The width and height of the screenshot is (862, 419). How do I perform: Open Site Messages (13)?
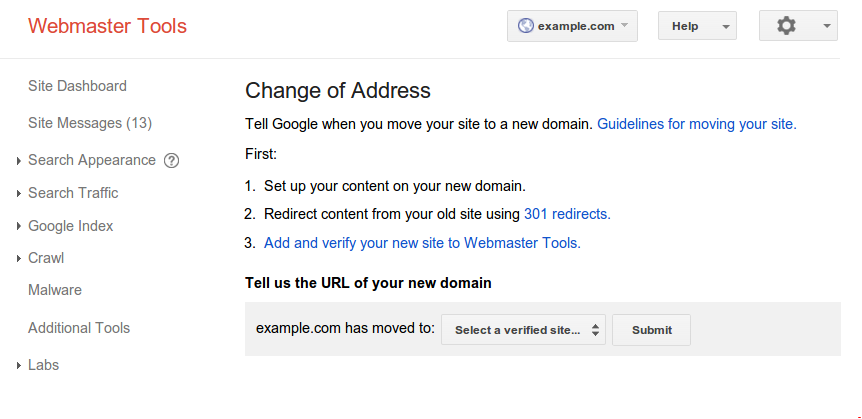(90, 123)
